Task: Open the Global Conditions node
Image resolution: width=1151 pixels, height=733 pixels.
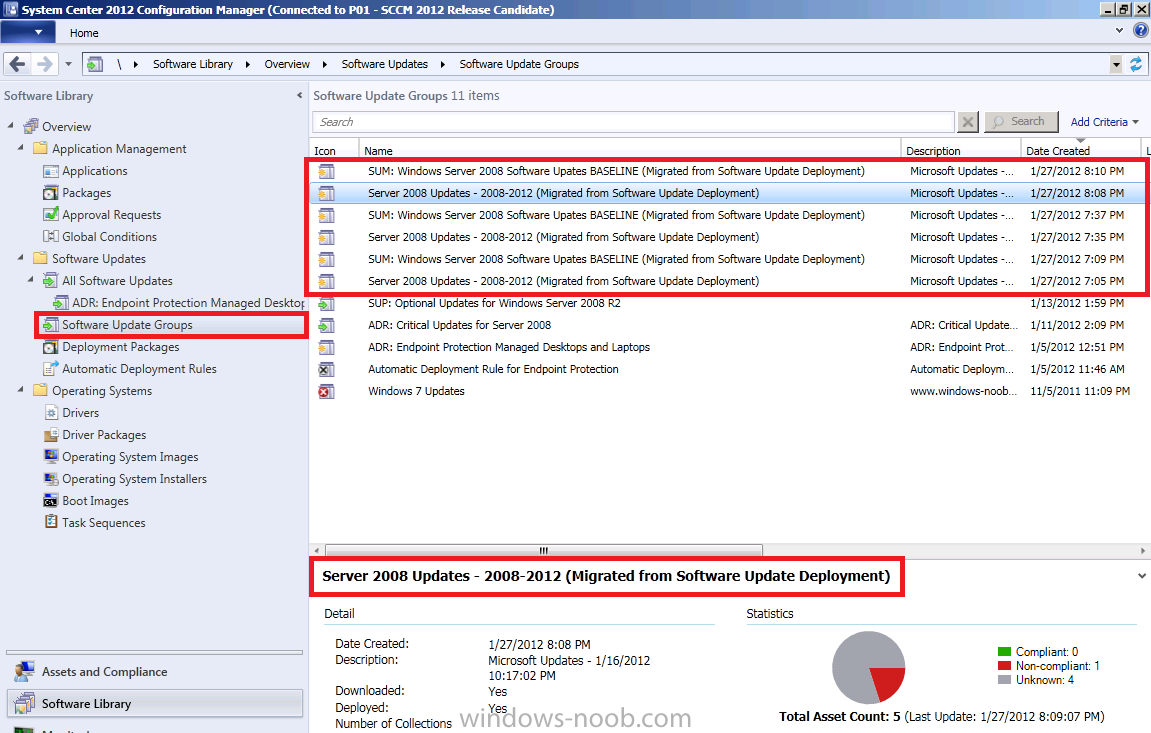Action: click(109, 237)
